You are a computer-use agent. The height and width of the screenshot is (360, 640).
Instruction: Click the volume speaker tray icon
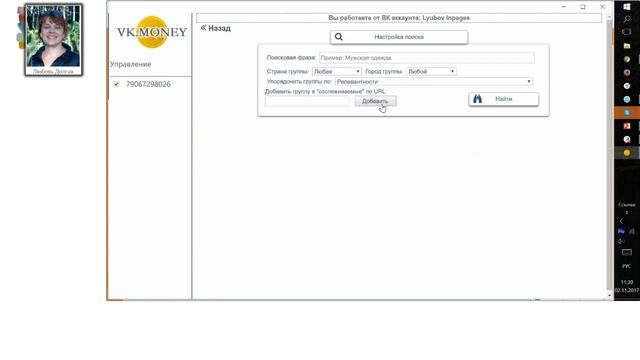click(x=621, y=241)
